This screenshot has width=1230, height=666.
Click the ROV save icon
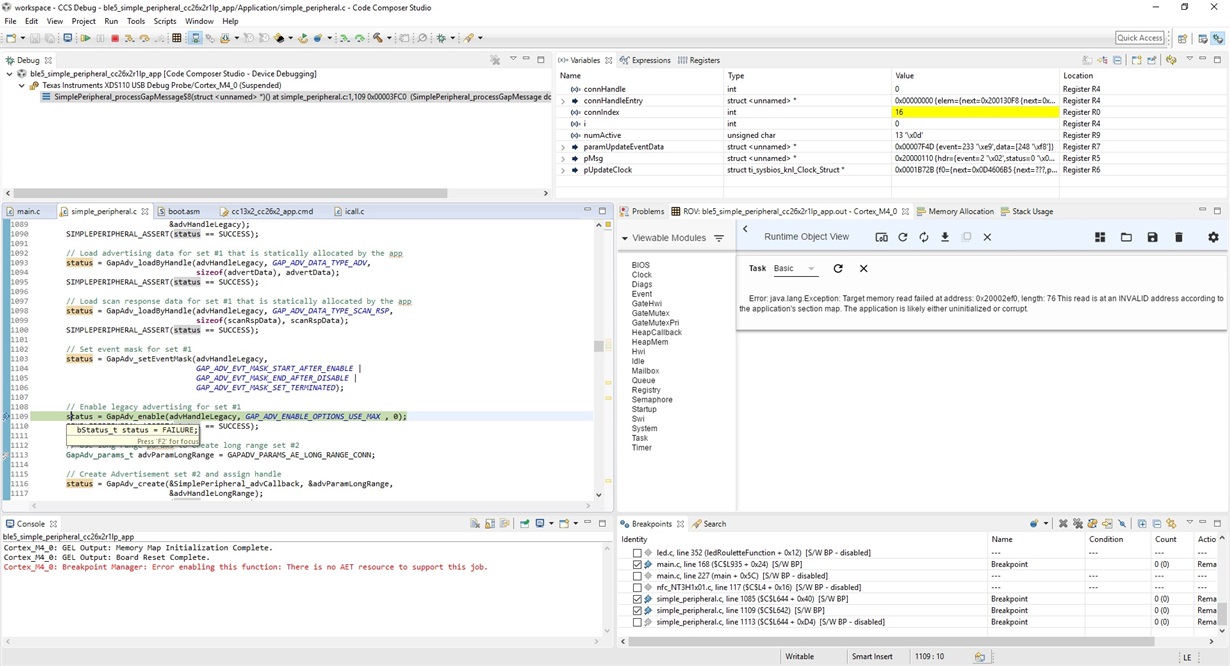[x=1152, y=237]
